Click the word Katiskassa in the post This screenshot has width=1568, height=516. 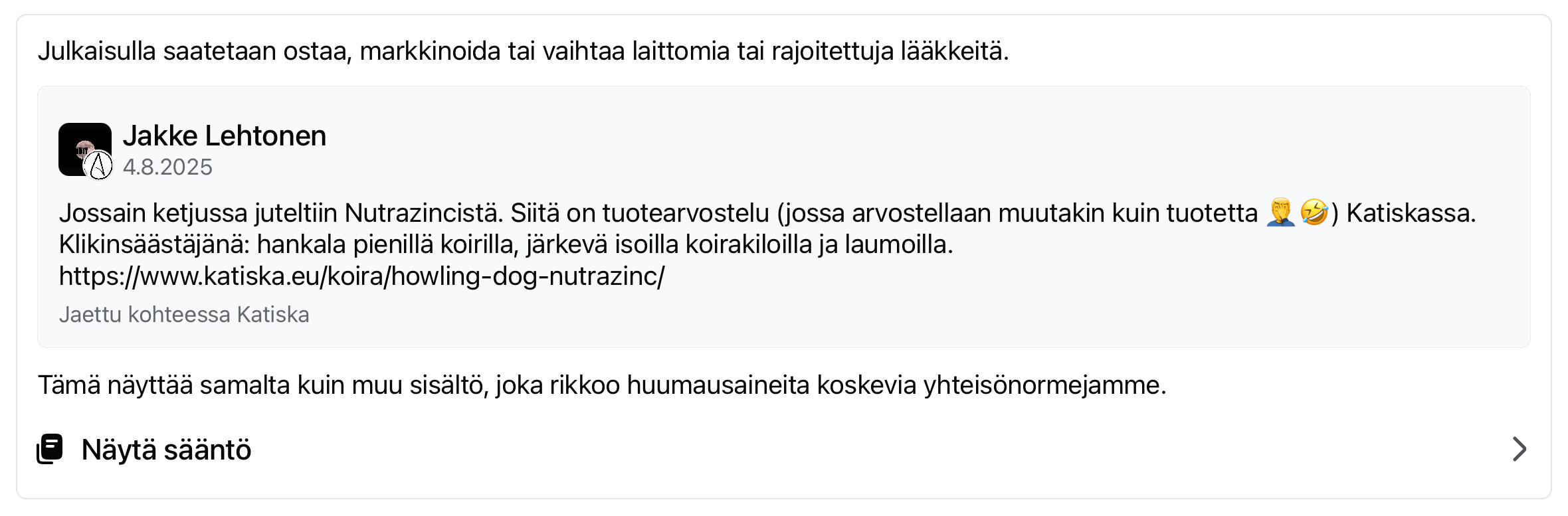coord(1410,213)
